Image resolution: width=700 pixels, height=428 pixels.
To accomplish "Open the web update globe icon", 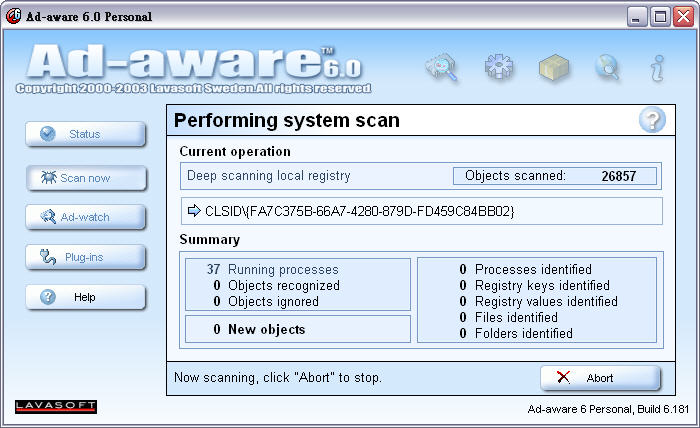I will coord(608,67).
